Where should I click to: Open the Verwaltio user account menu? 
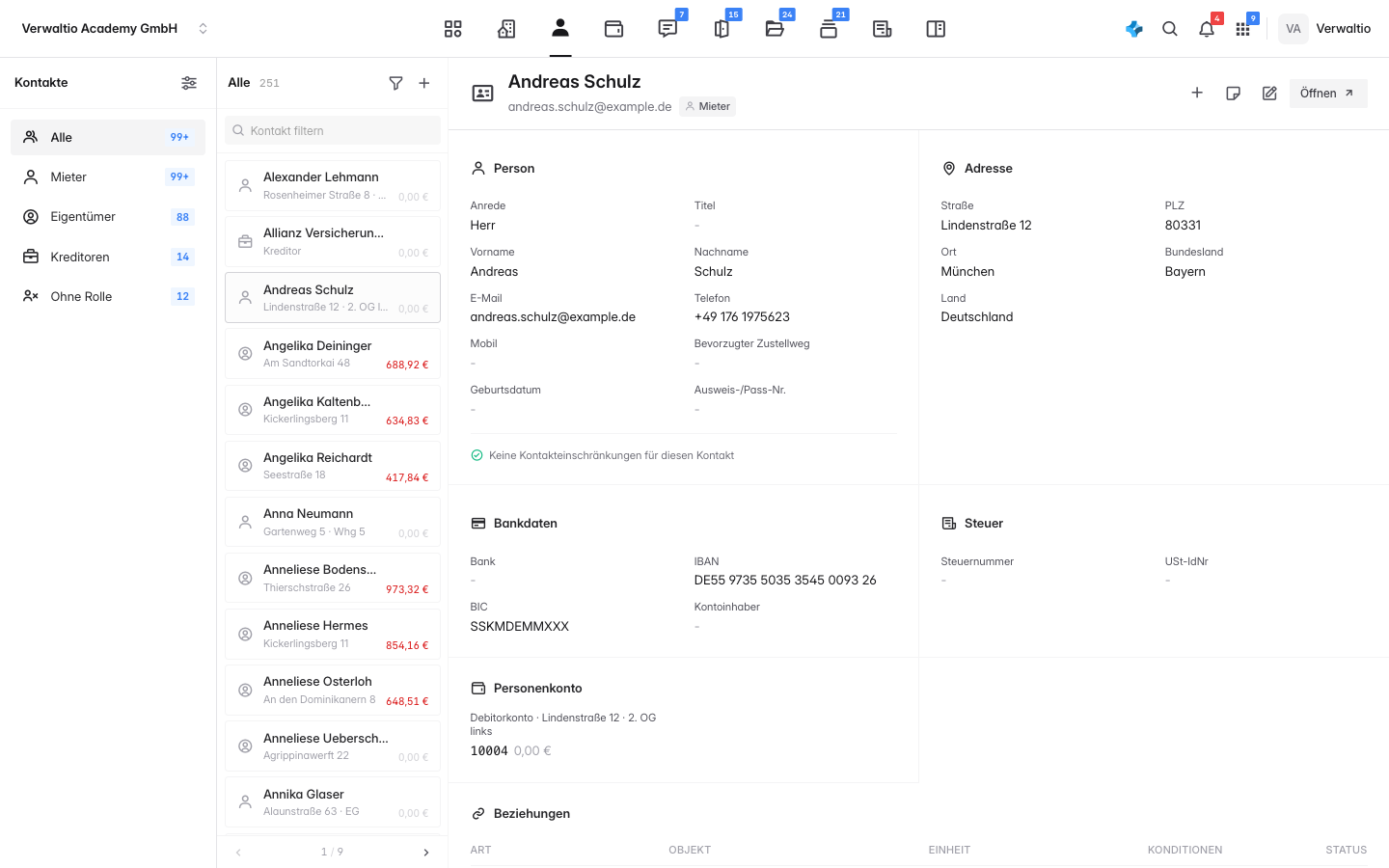pos(1325,29)
